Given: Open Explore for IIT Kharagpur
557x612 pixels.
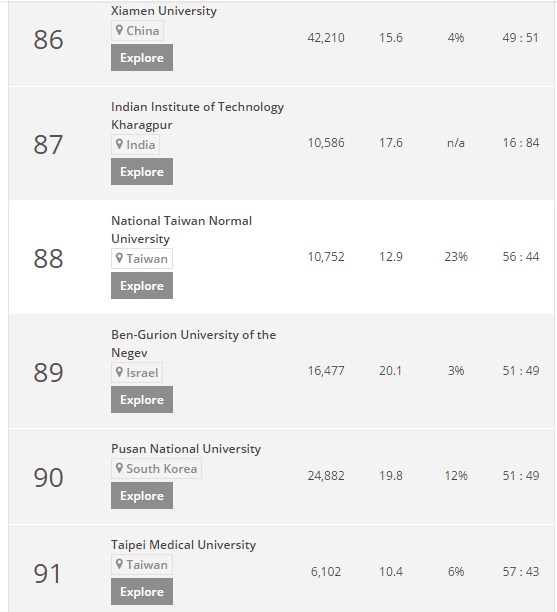Looking at the screenshot, I should coord(142,171).
